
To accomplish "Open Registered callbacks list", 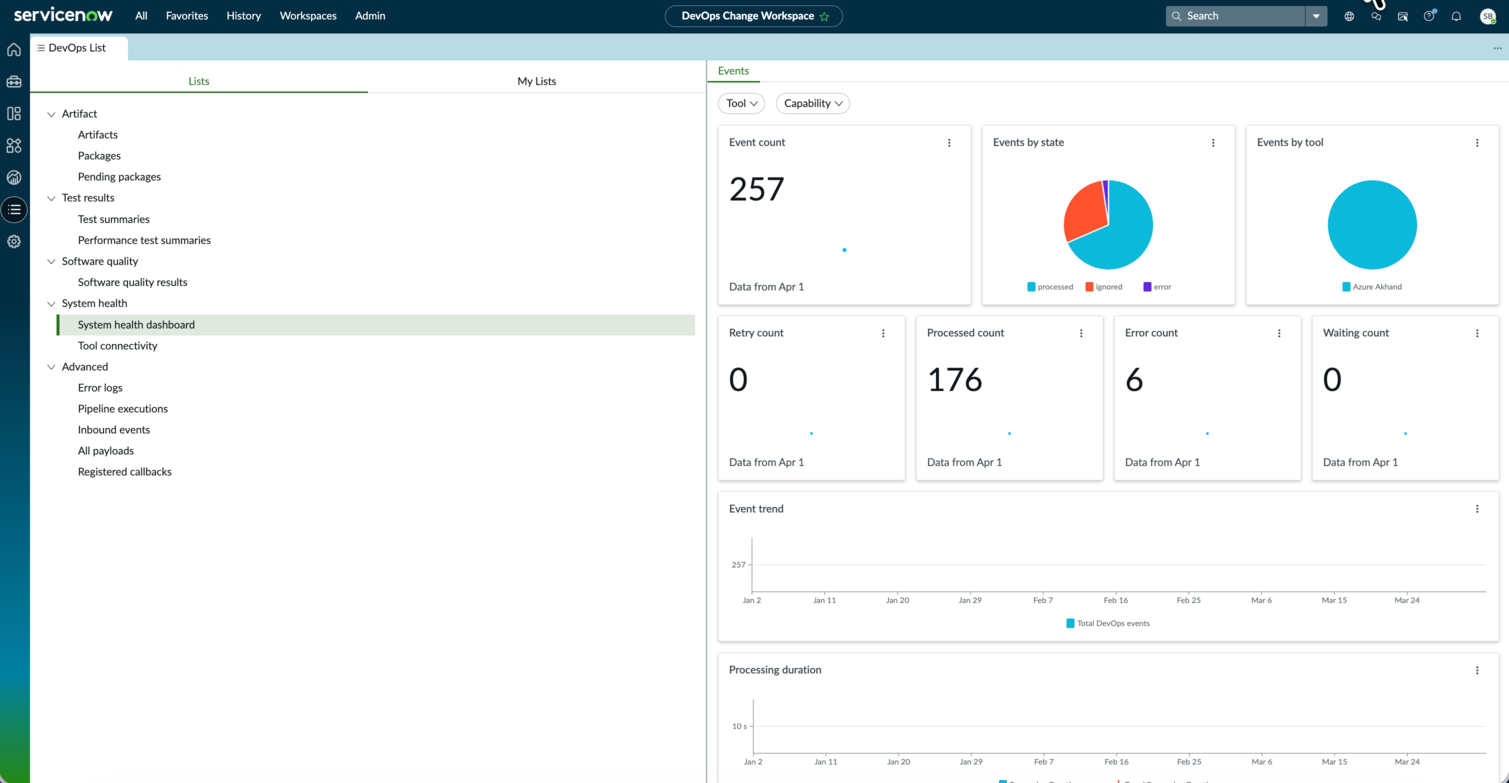I will click(125, 472).
